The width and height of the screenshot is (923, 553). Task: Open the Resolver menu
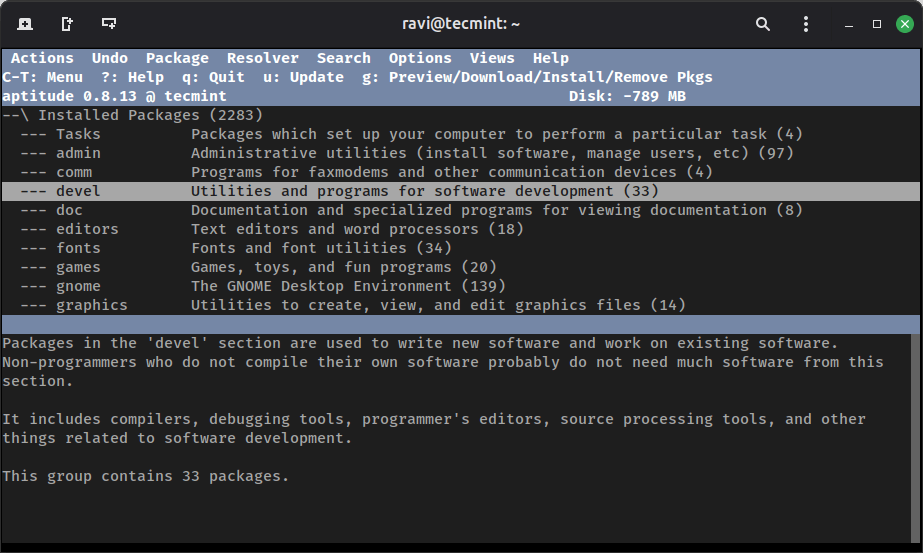click(x=262, y=58)
